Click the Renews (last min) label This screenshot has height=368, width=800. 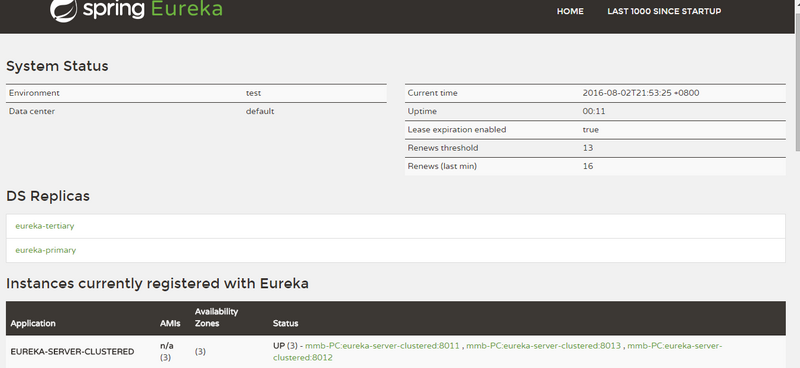[x=442, y=166]
